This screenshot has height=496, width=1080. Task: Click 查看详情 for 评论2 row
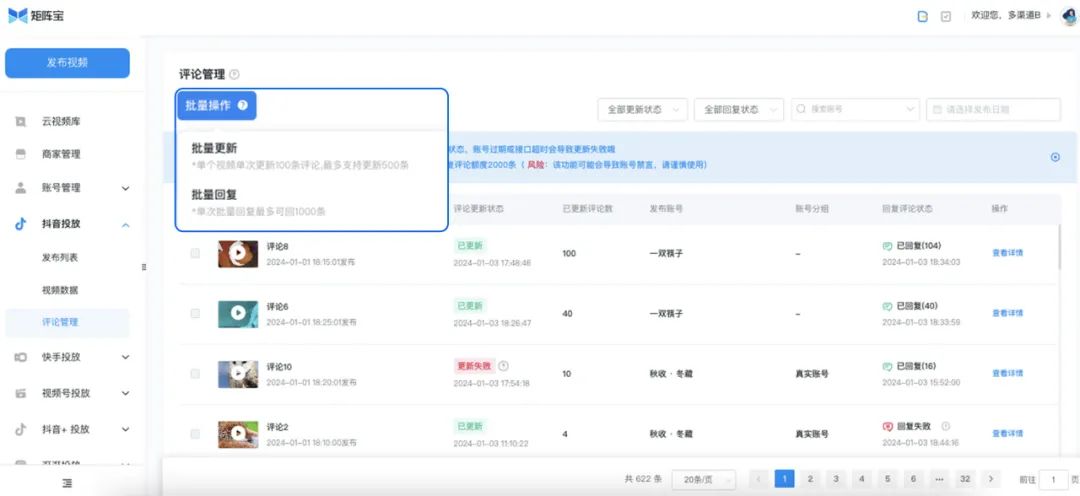[1007, 433]
